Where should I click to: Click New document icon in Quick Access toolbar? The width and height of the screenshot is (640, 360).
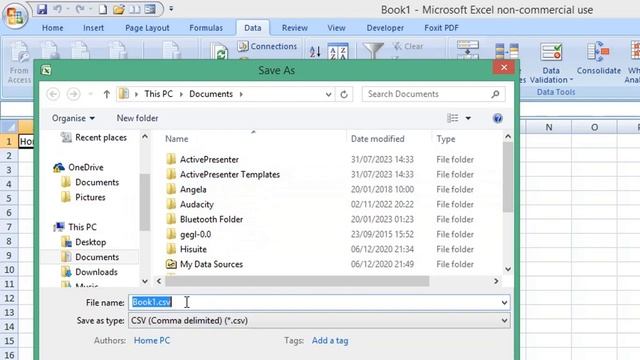(103, 9)
